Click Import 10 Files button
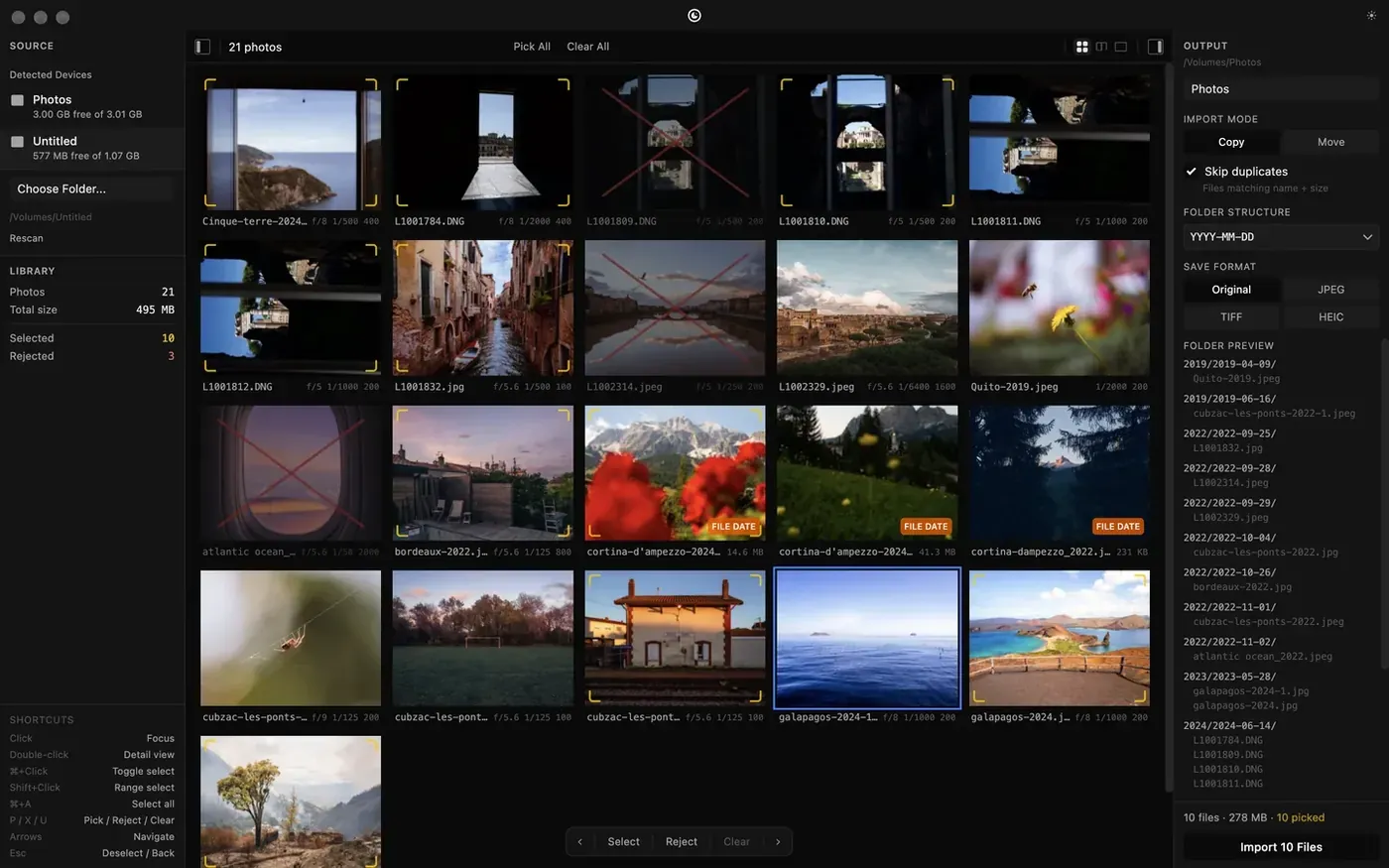The width and height of the screenshot is (1389, 868). tap(1281, 847)
